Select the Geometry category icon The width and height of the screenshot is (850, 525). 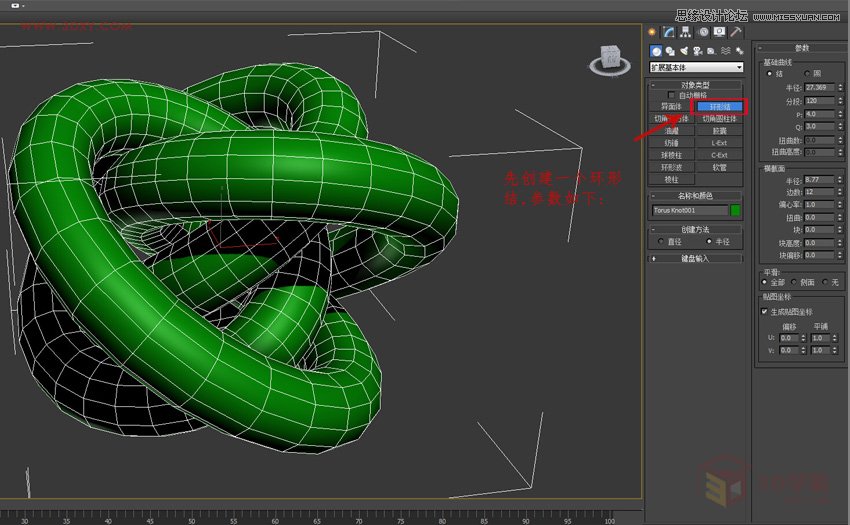click(656, 51)
